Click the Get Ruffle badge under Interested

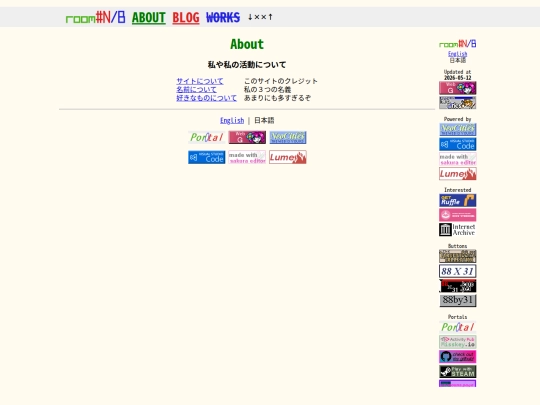pyautogui.click(x=458, y=200)
